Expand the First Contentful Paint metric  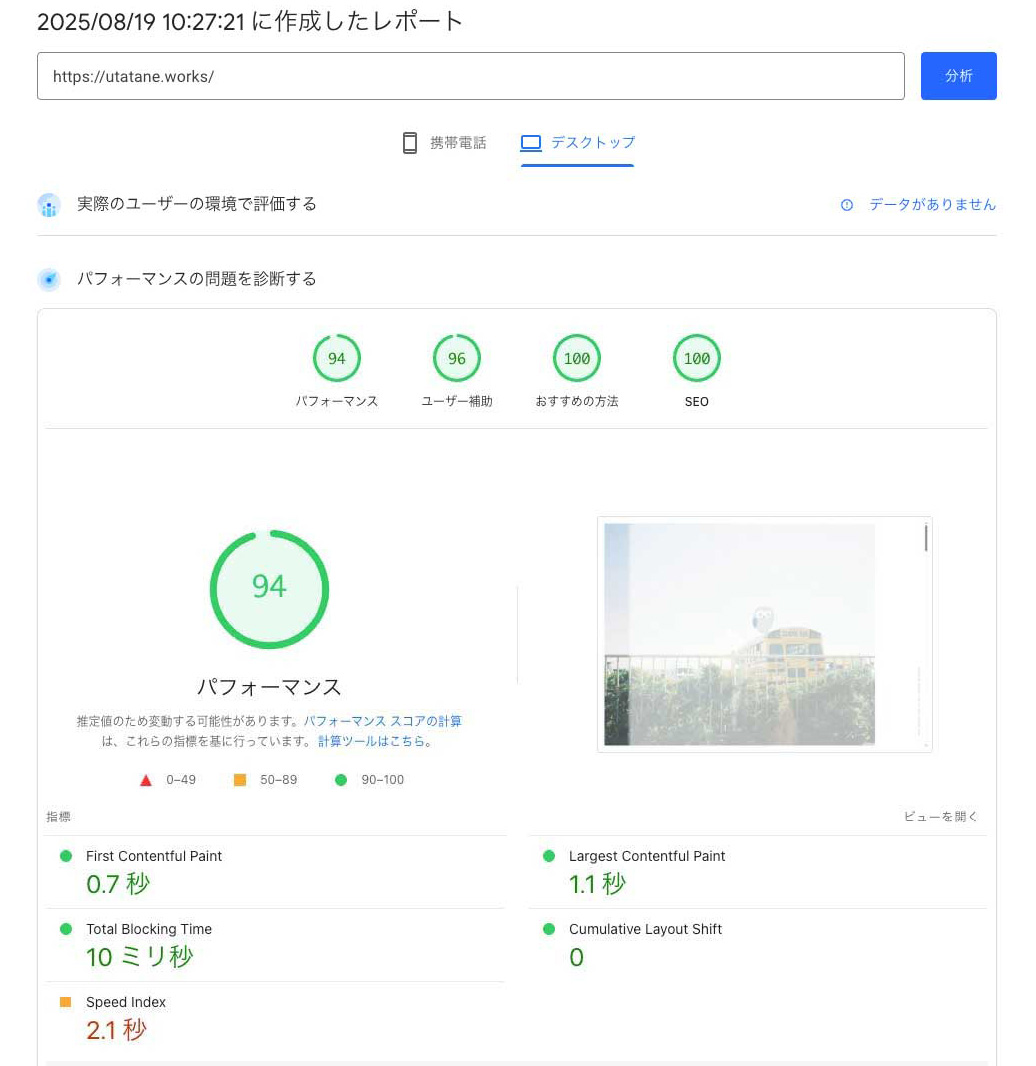pos(154,856)
